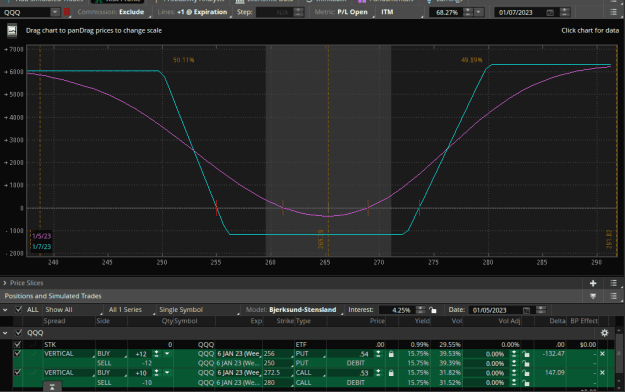Open the QQQ symbol dropdown arrow
This screenshot has height=392, width=625.
[x=55, y=12]
